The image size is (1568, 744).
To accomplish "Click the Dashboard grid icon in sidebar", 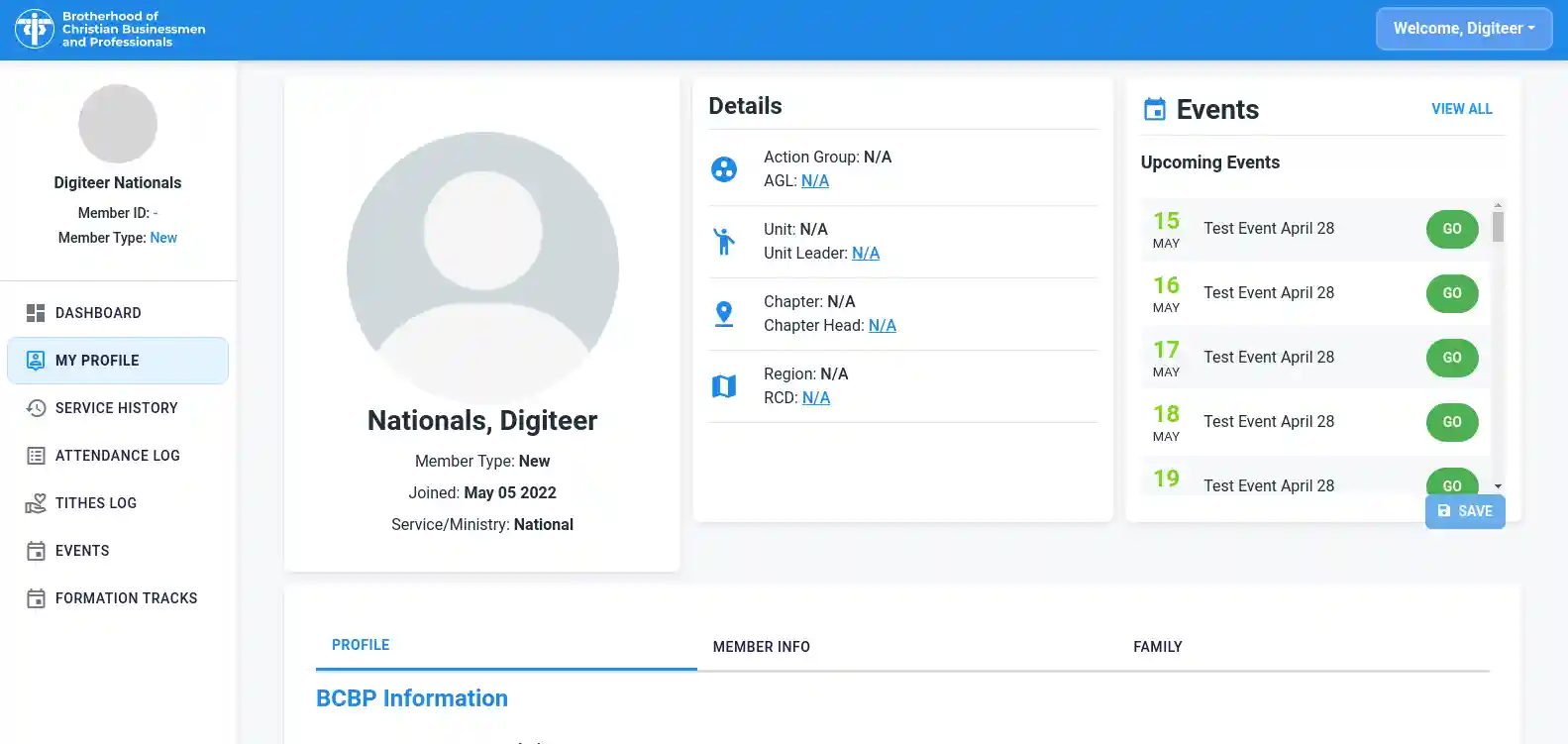I will (36, 313).
